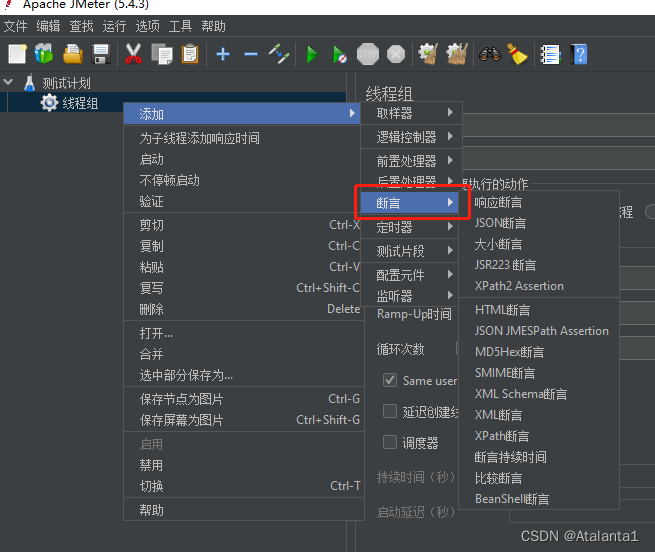Open the 帮助 menu in menu bar
This screenshot has width=655, height=552.
tap(213, 26)
